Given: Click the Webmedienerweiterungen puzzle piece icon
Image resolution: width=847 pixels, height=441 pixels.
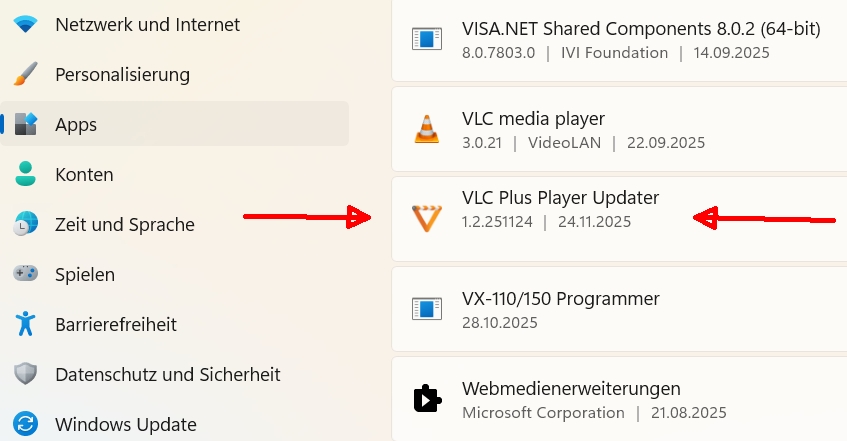Looking at the screenshot, I should [x=427, y=399].
